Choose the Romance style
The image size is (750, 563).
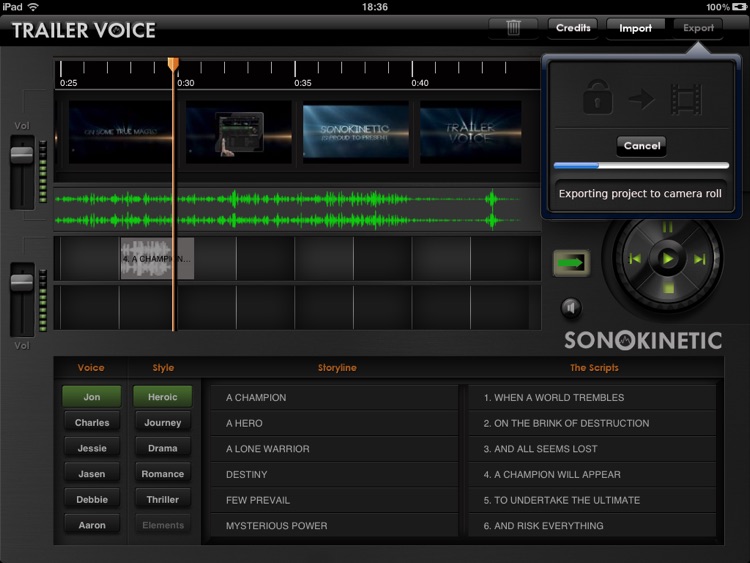tap(162, 474)
